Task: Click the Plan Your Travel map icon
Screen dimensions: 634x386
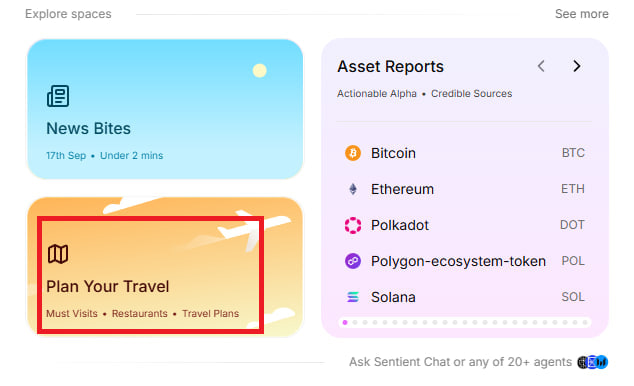Action: (58, 254)
